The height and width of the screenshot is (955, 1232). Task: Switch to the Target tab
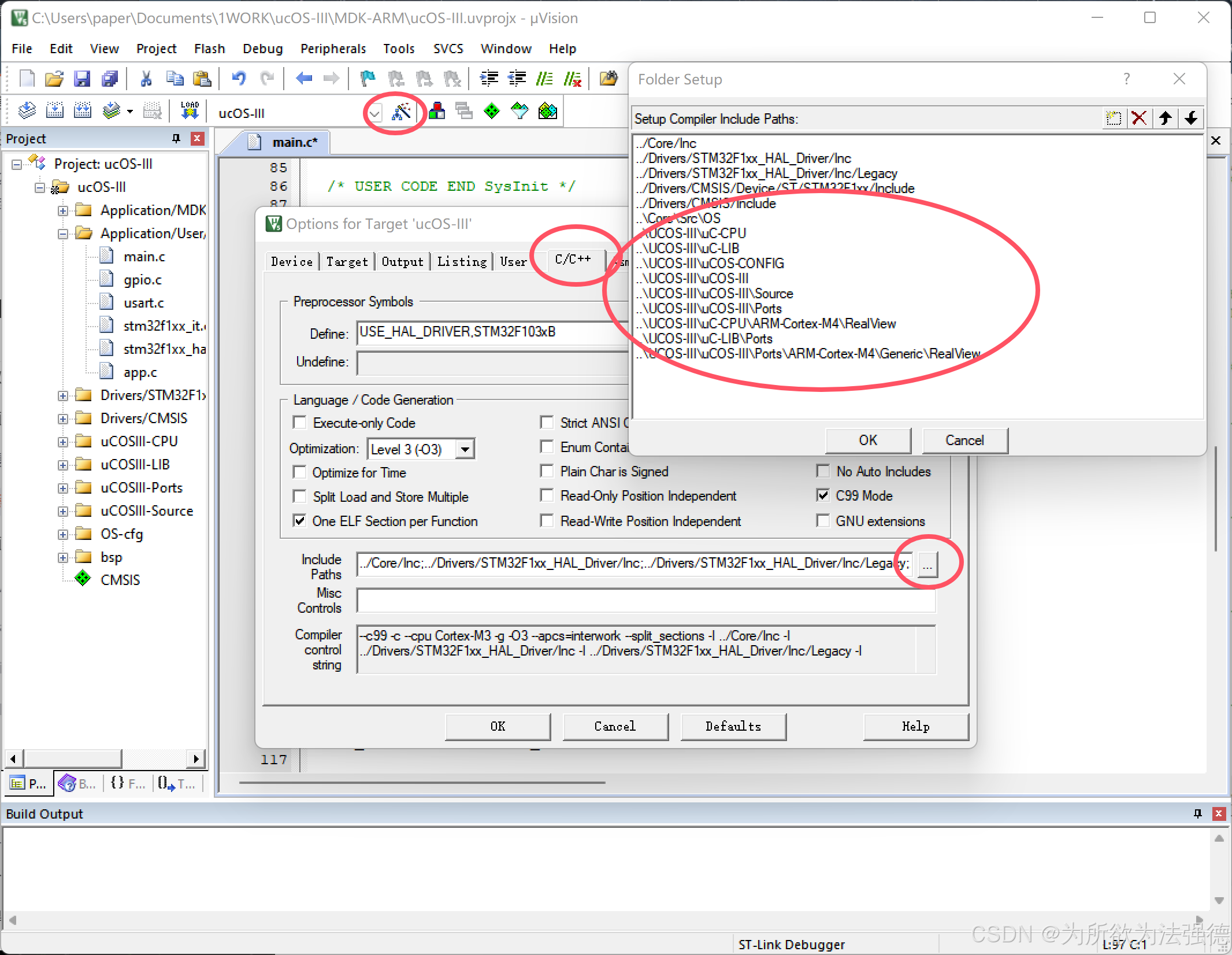pos(347,261)
